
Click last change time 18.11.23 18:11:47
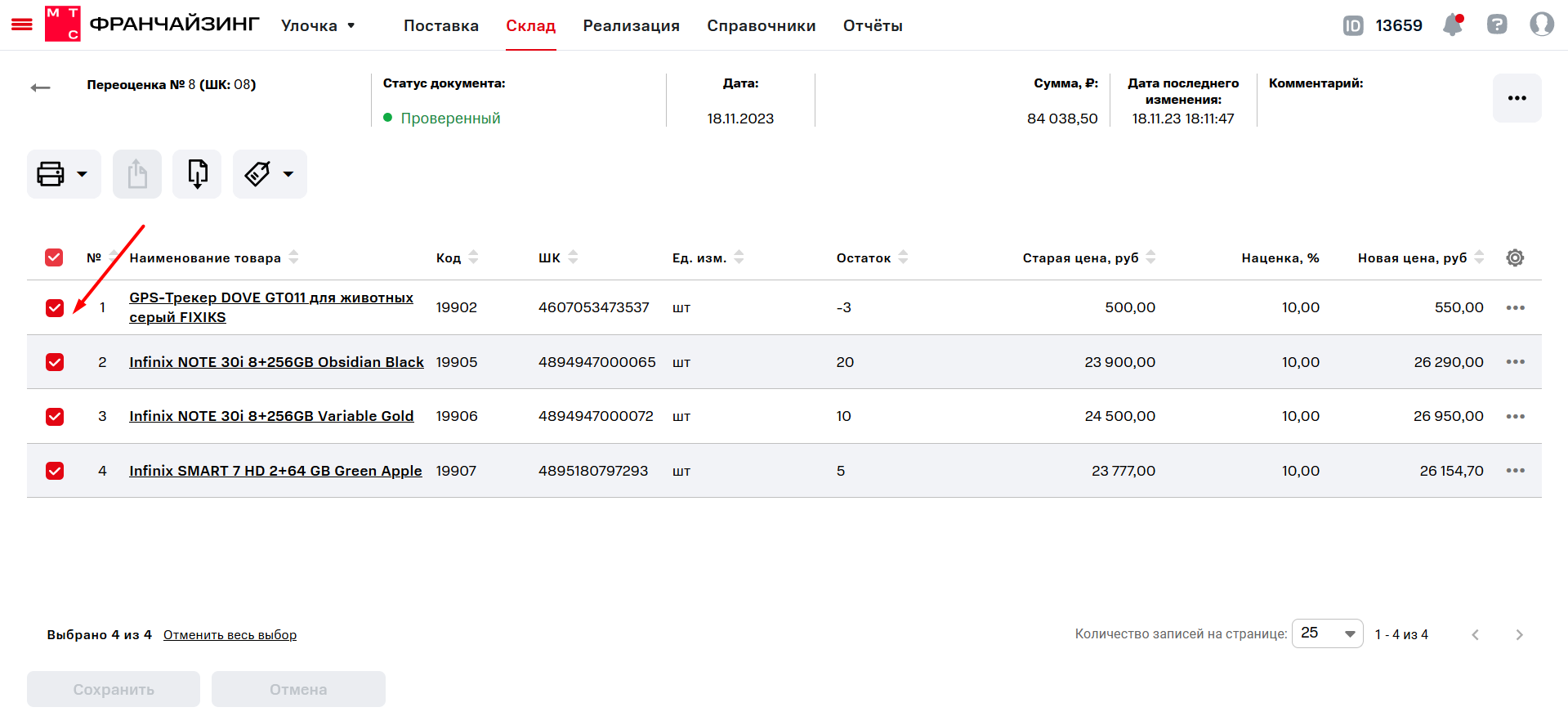pos(1183,119)
